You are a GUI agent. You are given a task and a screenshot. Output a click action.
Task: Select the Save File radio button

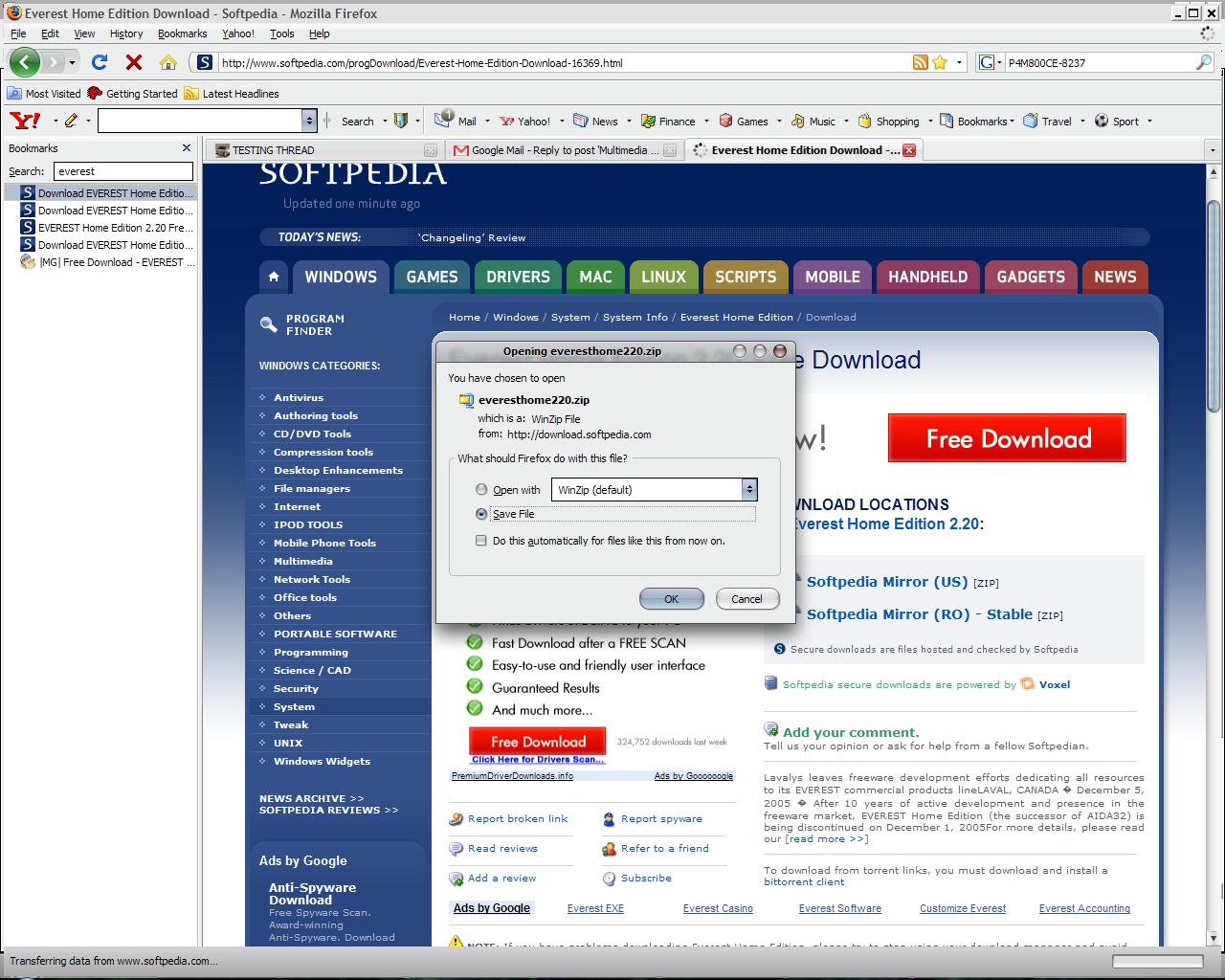(481, 514)
